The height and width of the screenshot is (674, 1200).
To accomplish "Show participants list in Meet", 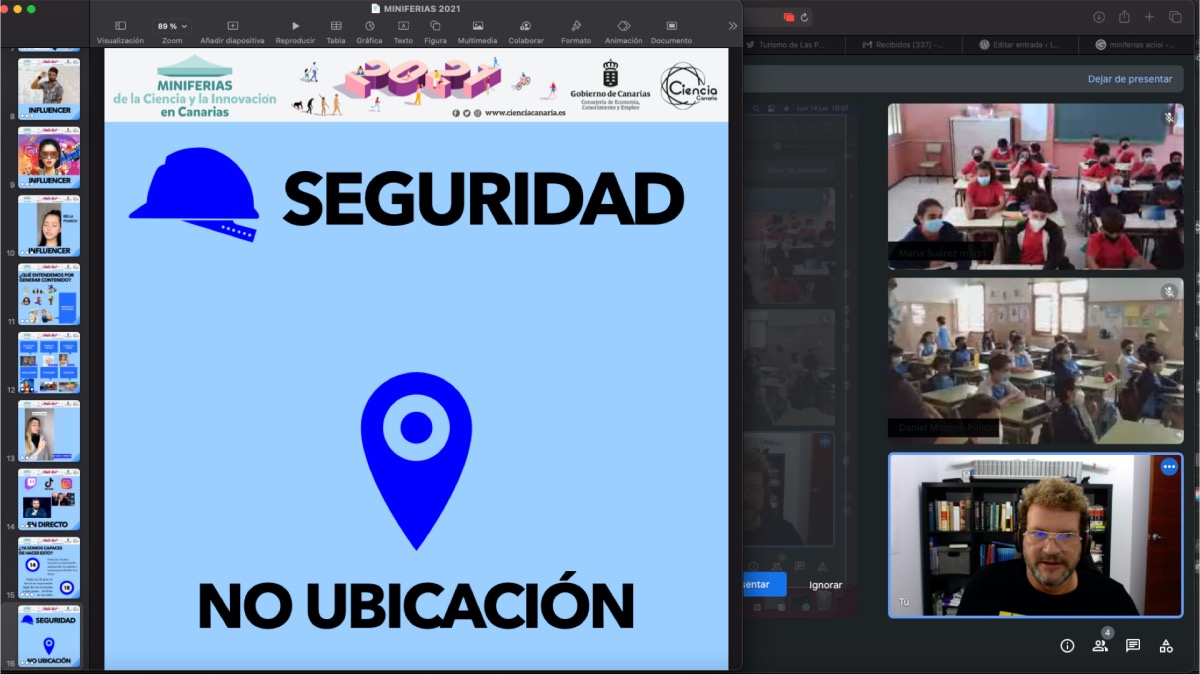I will coord(1100,646).
